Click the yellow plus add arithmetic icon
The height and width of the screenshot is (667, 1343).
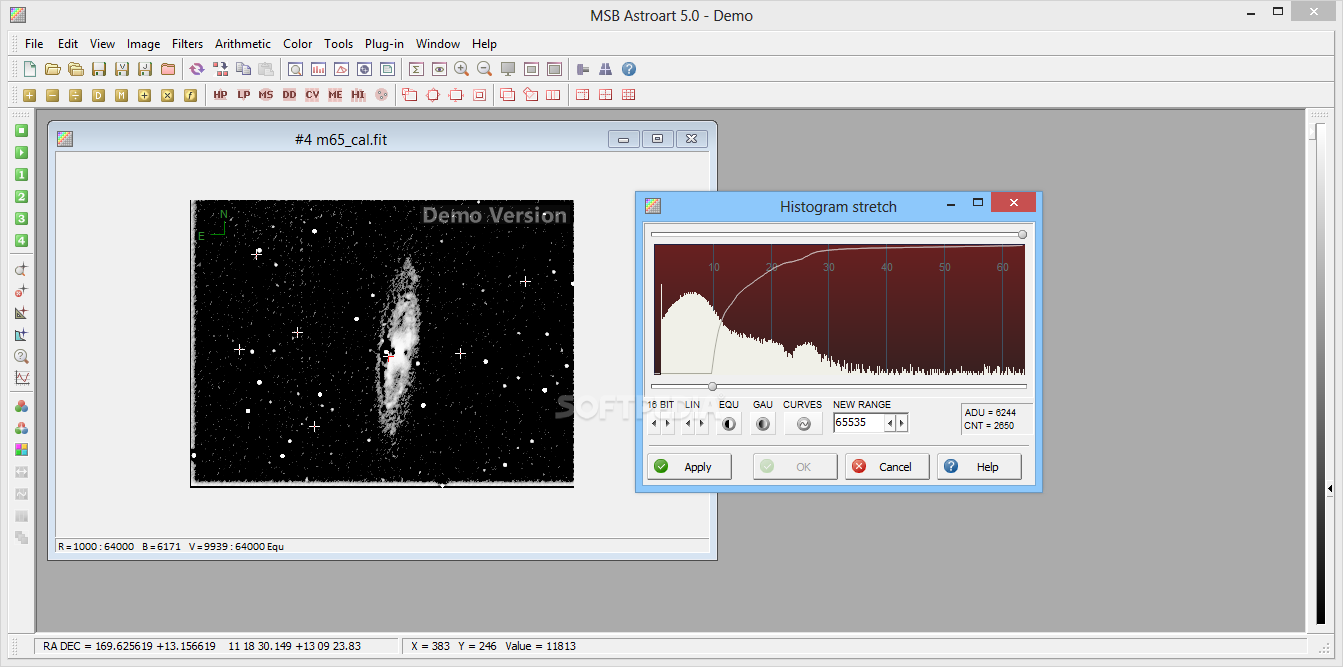pos(30,95)
